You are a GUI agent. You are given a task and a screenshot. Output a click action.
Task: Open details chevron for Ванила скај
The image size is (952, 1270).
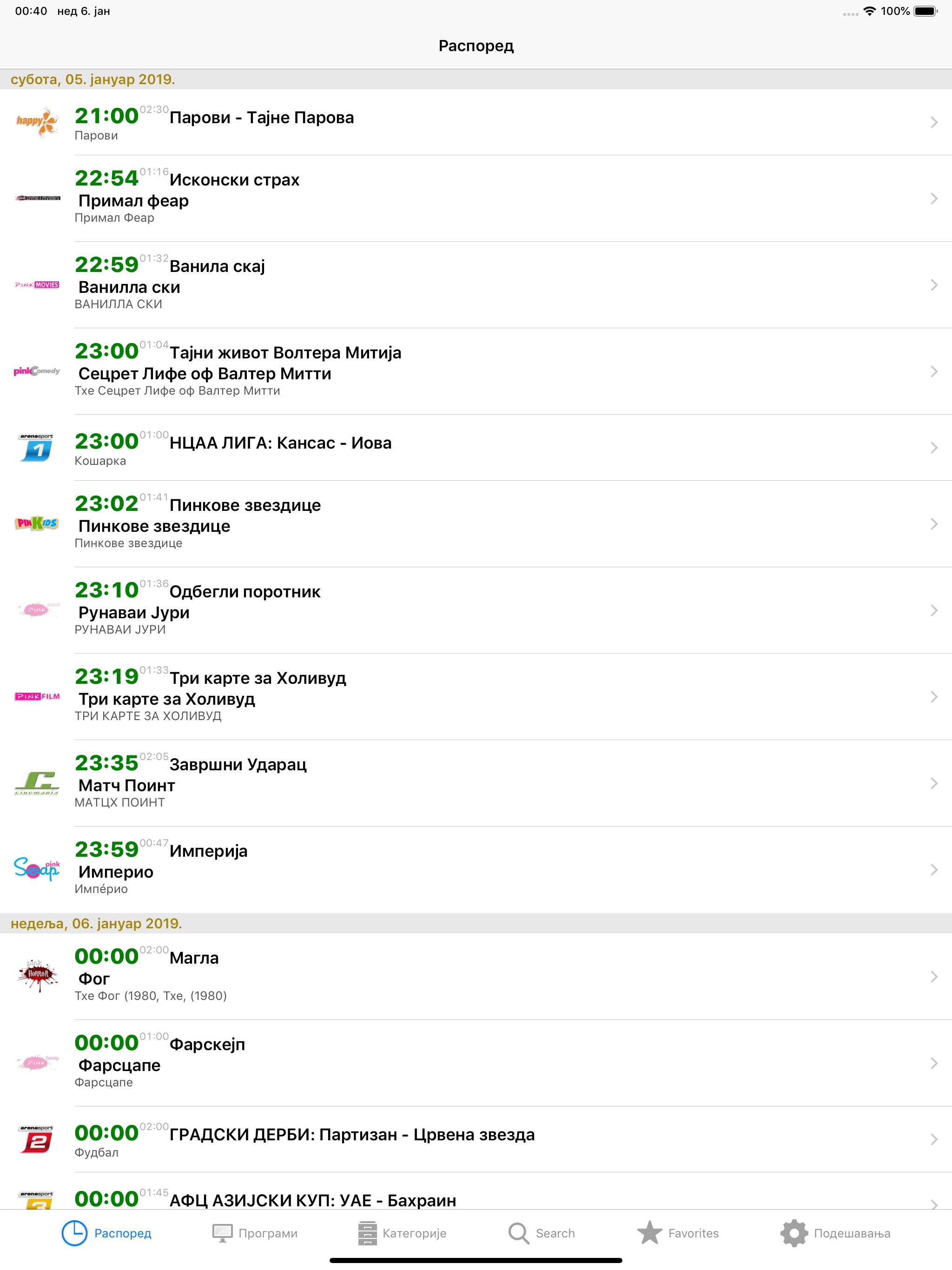pyautogui.click(x=933, y=285)
